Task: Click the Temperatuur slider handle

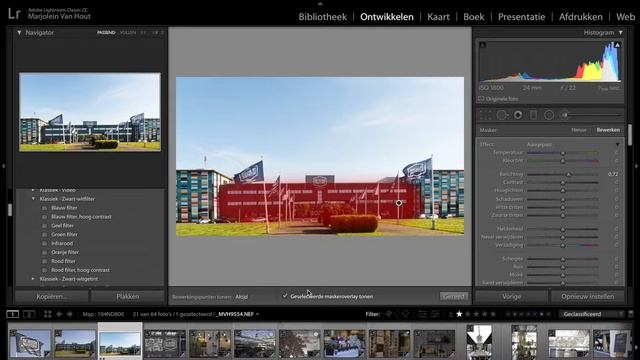Action: click(x=563, y=153)
